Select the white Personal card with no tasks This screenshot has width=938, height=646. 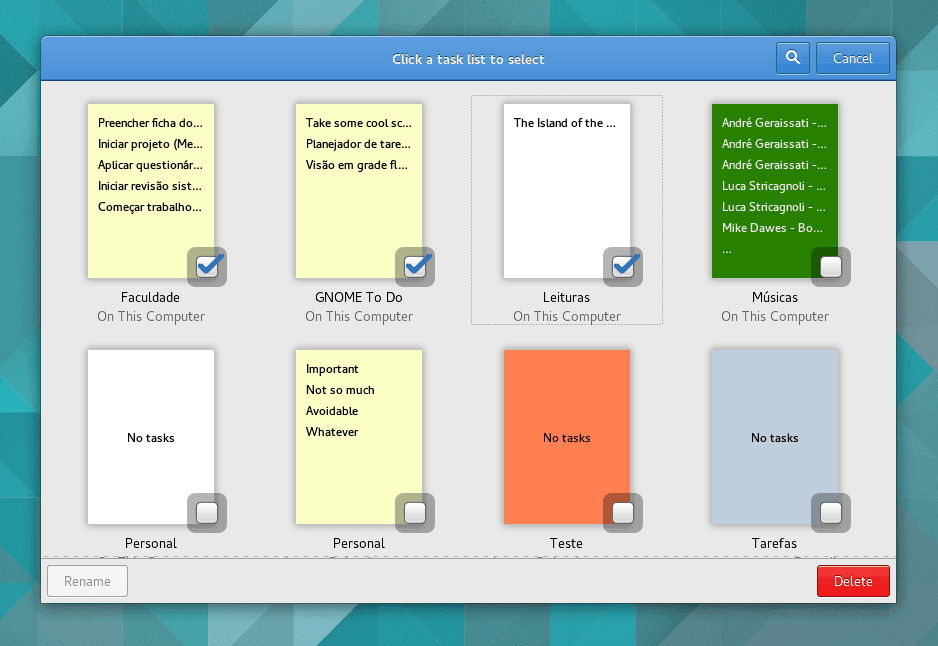click(x=151, y=437)
